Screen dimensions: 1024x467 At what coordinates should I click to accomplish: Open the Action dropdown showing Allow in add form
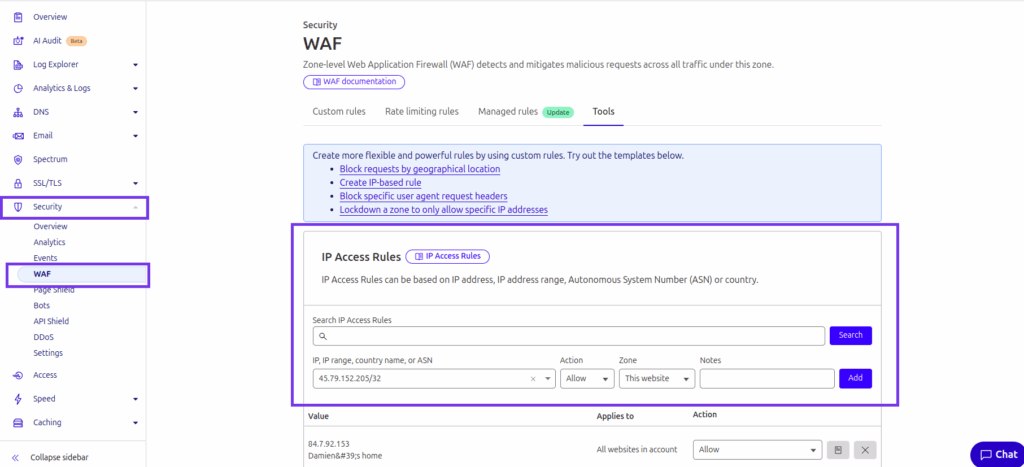[x=587, y=379]
